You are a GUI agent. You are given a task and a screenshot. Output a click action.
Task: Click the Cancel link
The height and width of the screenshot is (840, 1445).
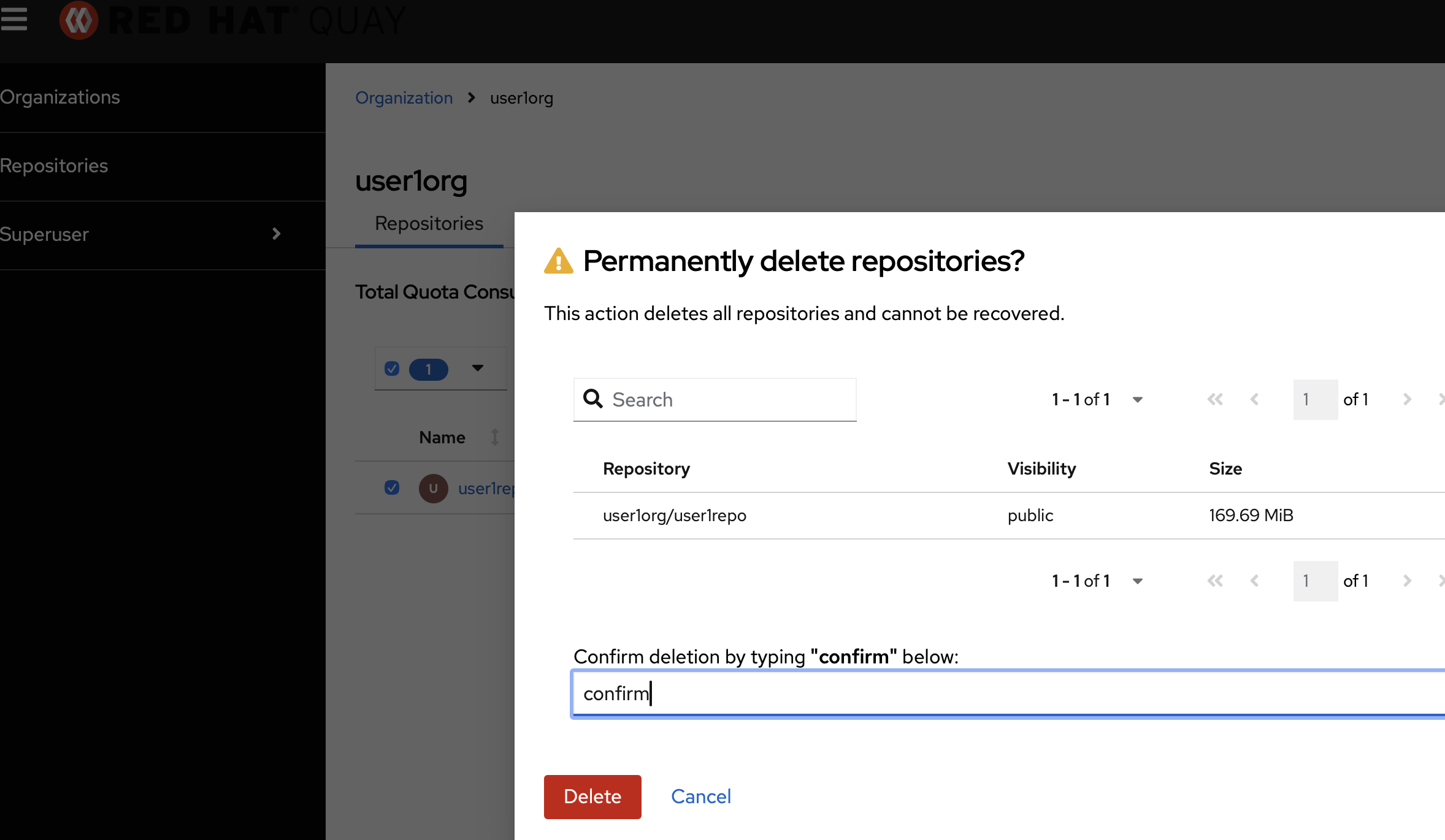700,796
